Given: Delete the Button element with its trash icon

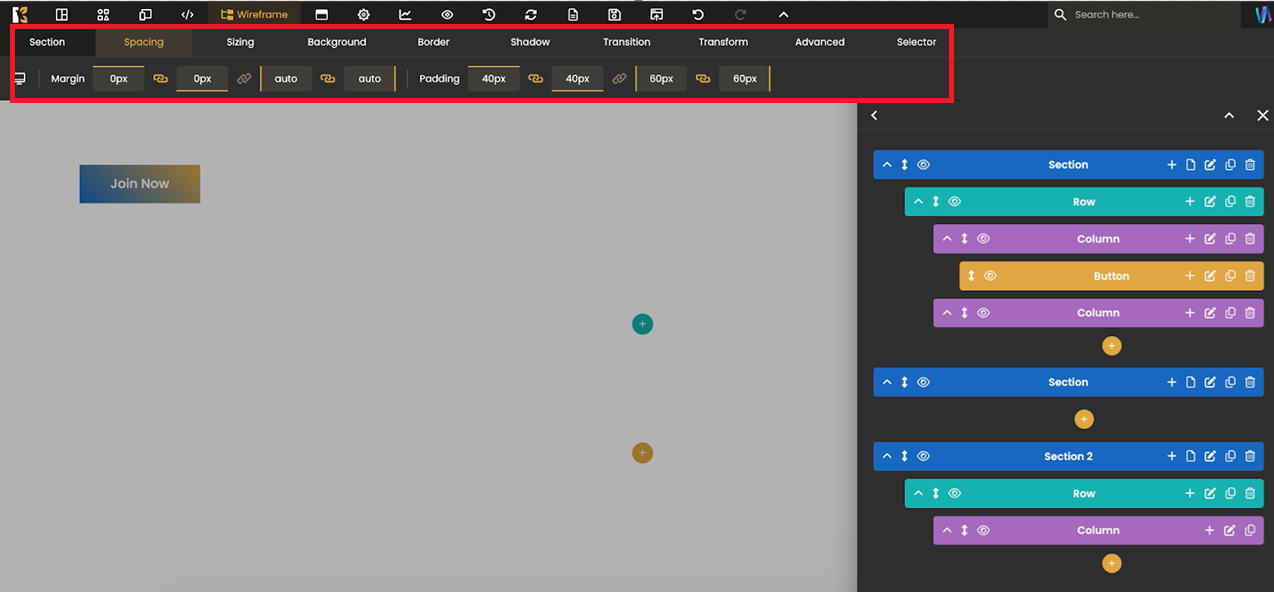Looking at the screenshot, I should [x=1250, y=276].
